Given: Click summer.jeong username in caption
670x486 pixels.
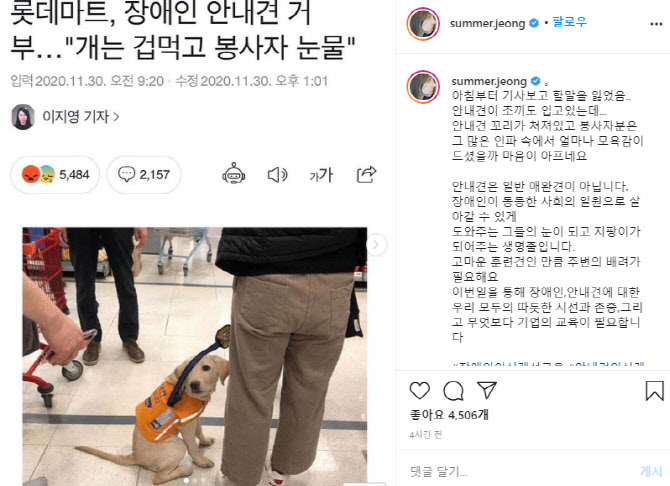Looking at the screenshot, I should [x=489, y=81].
